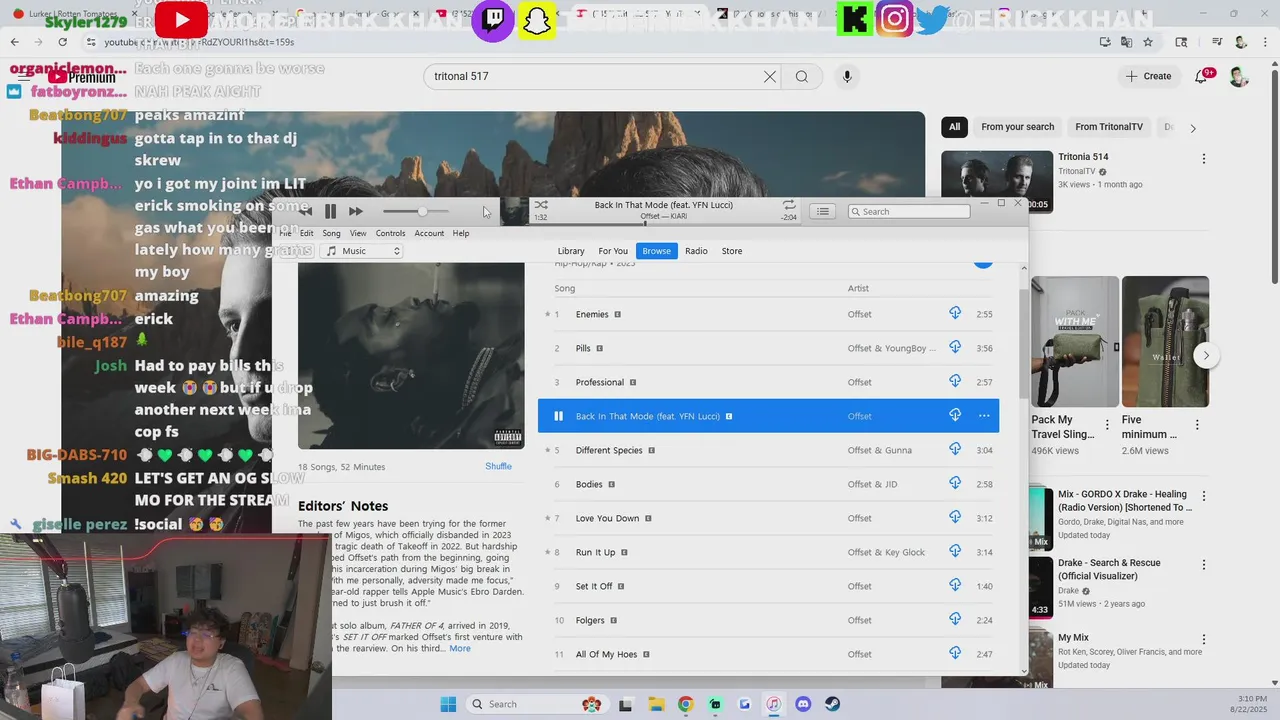Open more options for Back In That Mode
The image size is (1280, 720).
pos(984,416)
